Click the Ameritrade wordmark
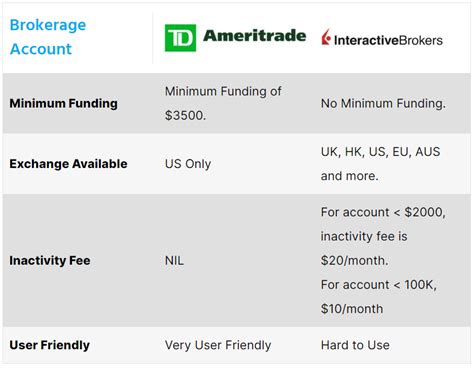This screenshot has height=368, width=474. point(255,36)
